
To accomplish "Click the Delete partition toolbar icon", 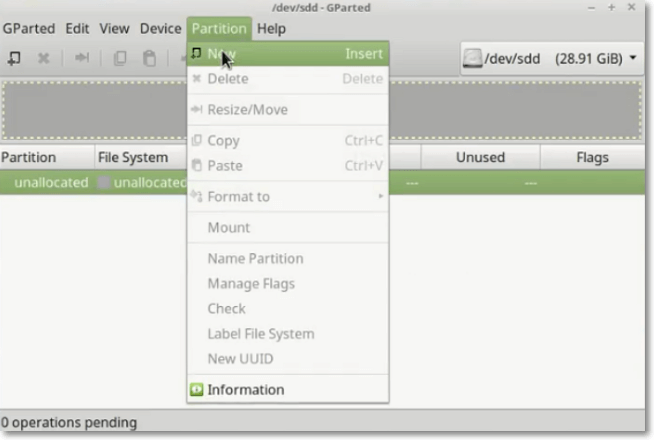I will pyautogui.click(x=43, y=58).
